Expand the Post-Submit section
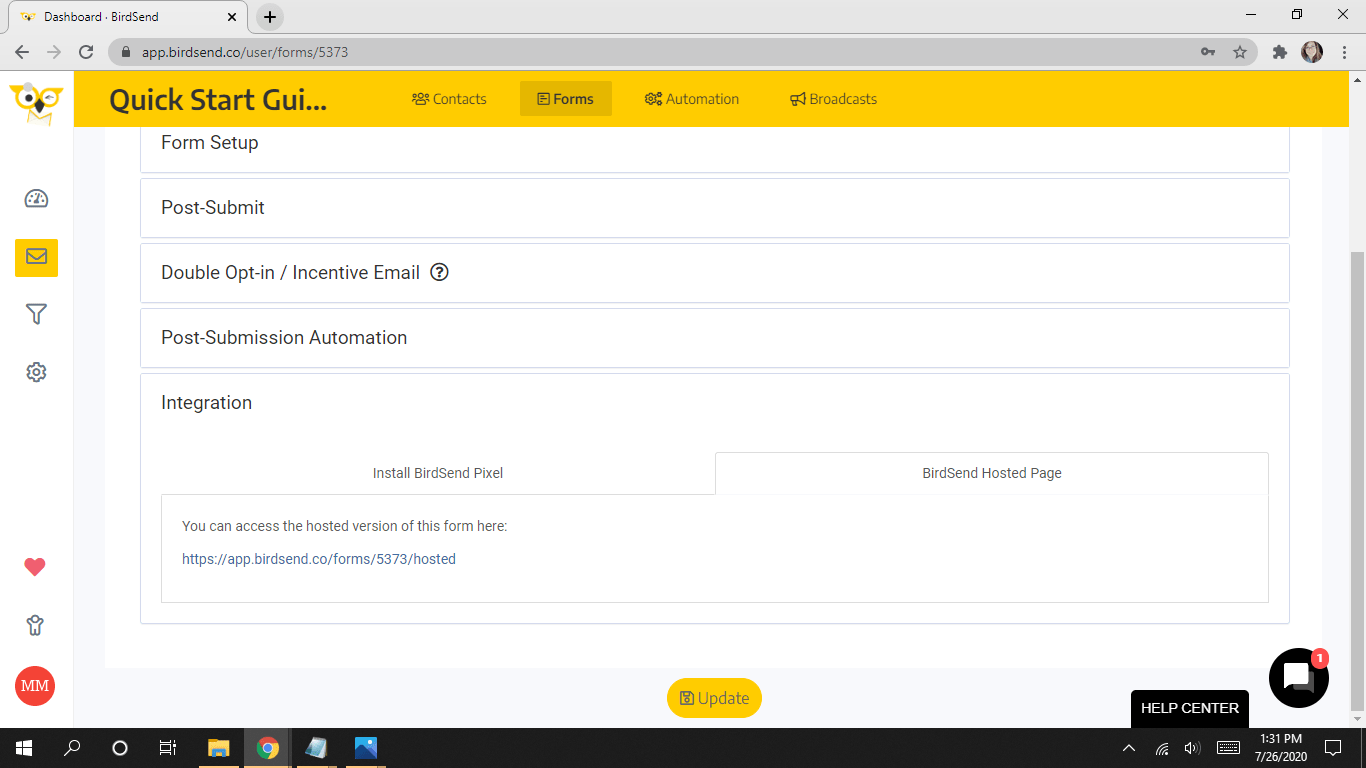The height and width of the screenshot is (768, 1366). click(714, 208)
